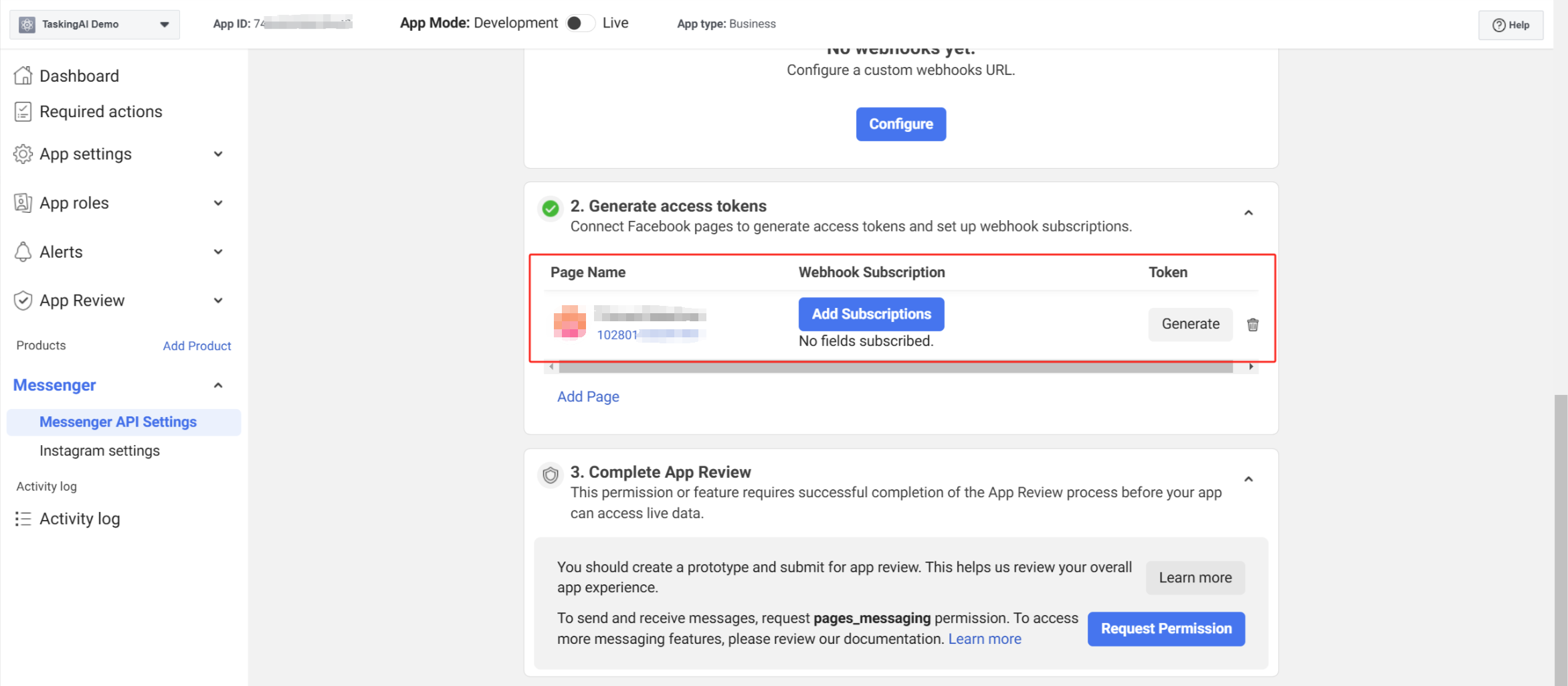
Task: Toggle App Mode from Development to Live
Action: tap(579, 23)
